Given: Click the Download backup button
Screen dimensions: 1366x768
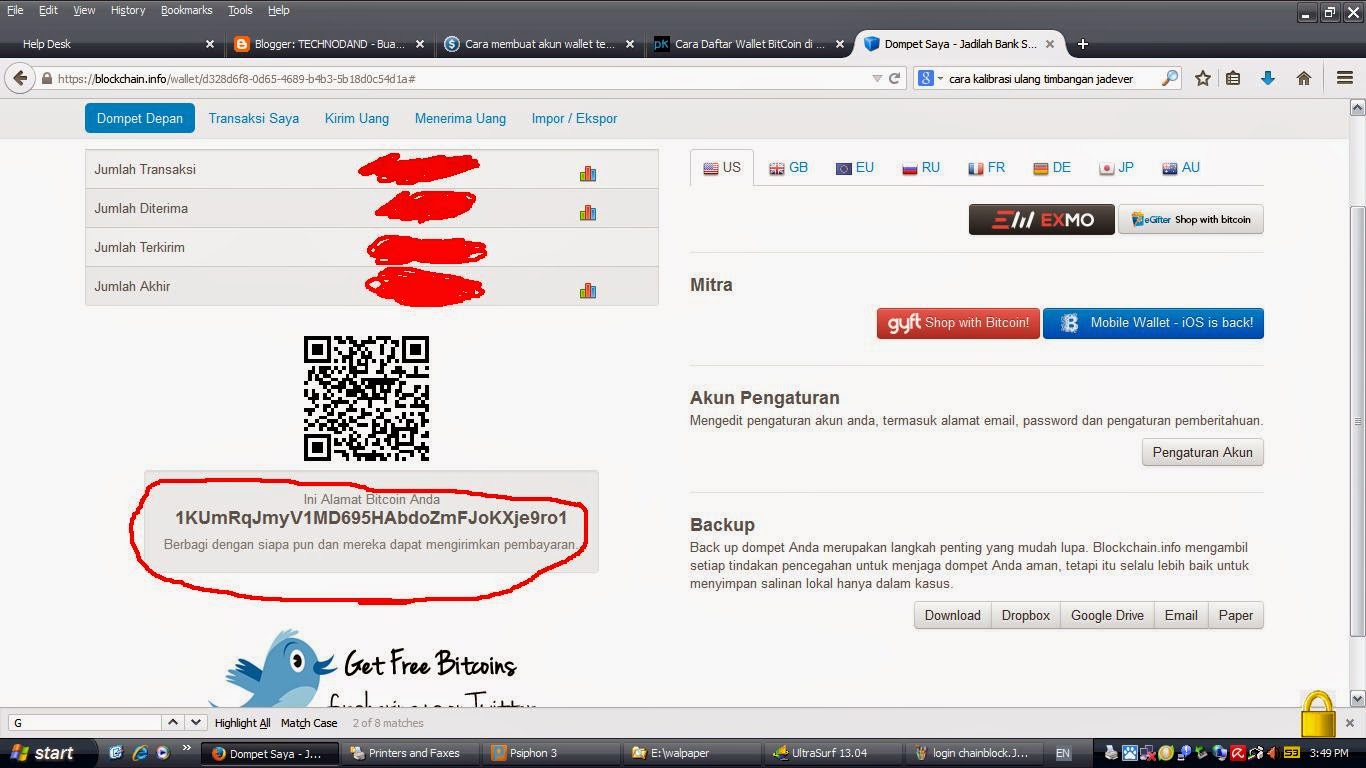Looking at the screenshot, I should pyautogui.click(x=952, y=615).
